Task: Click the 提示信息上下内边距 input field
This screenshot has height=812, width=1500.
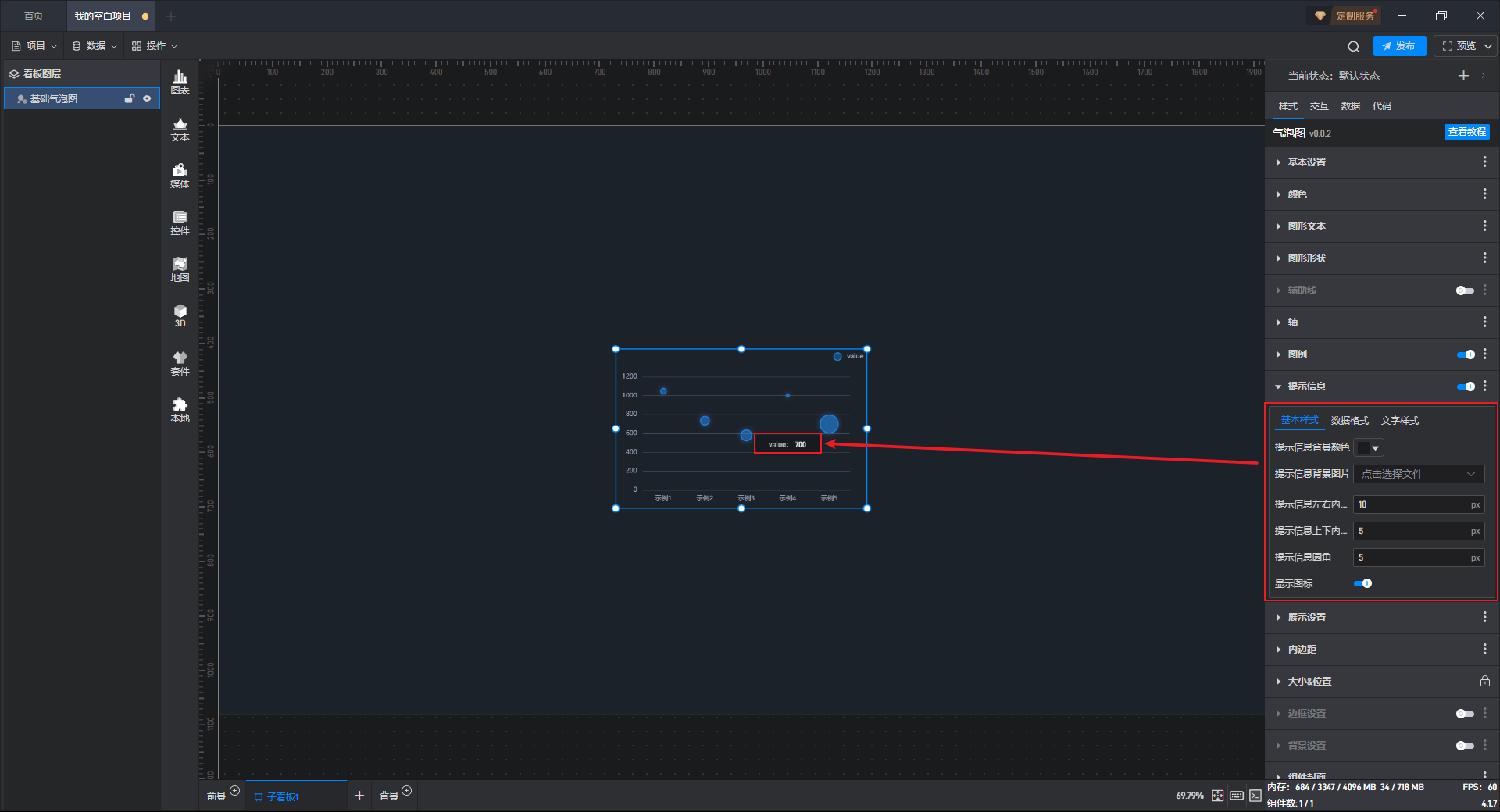Action: click(1419, 531)
